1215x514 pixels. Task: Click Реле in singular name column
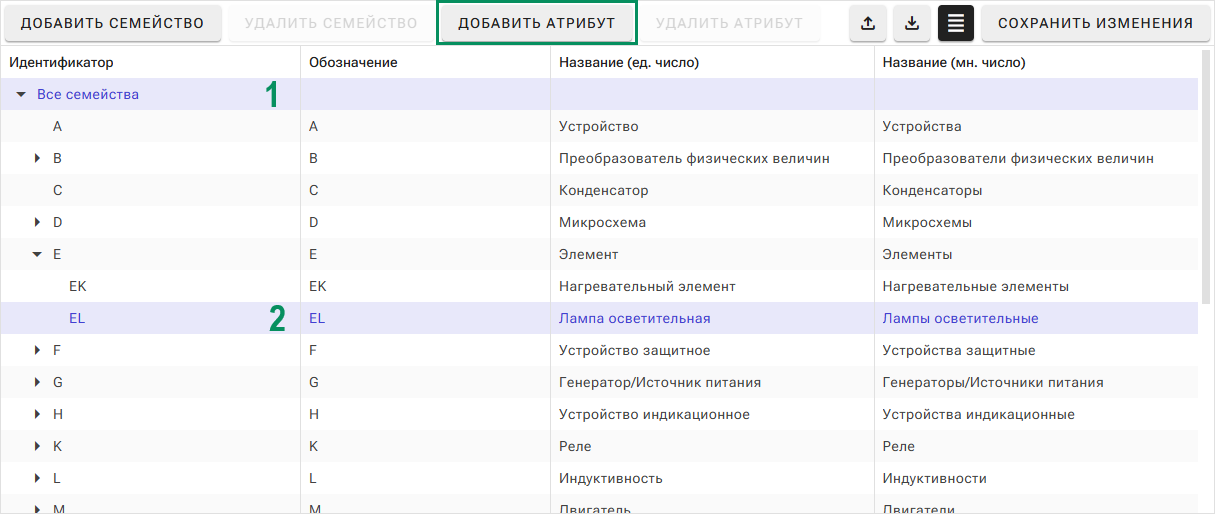pos(575,446)
